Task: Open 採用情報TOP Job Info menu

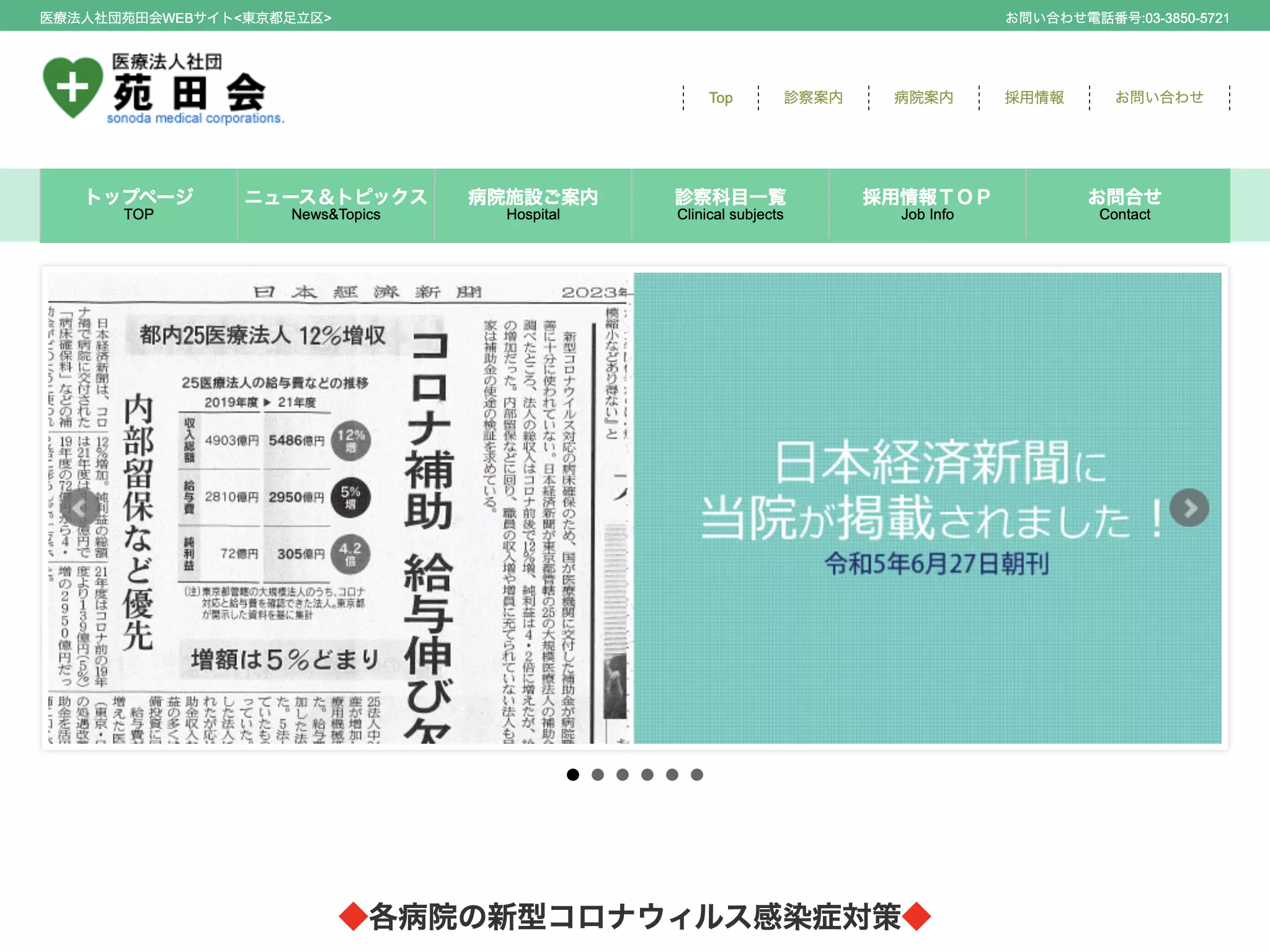Action: point(928,205)
